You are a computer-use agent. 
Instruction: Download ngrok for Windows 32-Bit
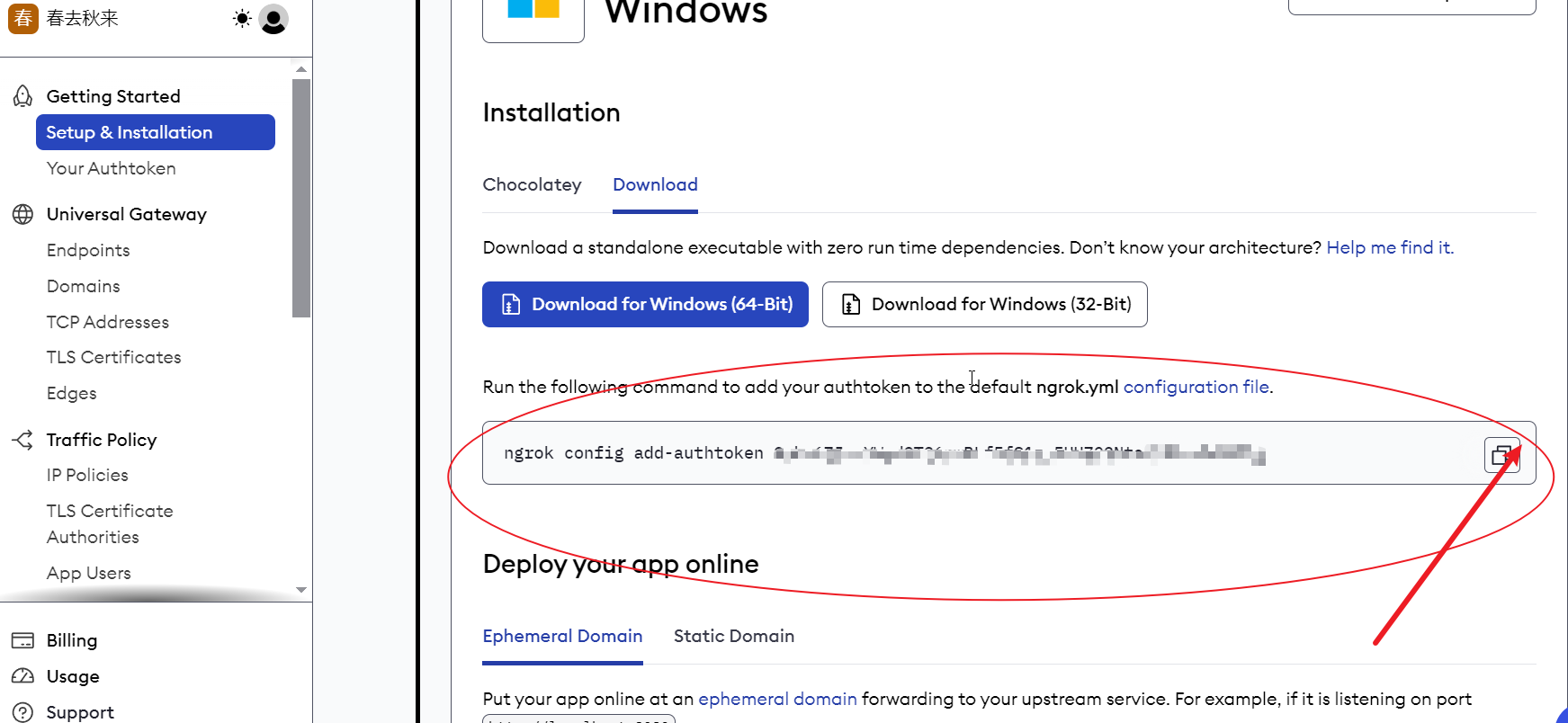click(x=984, y=304)
